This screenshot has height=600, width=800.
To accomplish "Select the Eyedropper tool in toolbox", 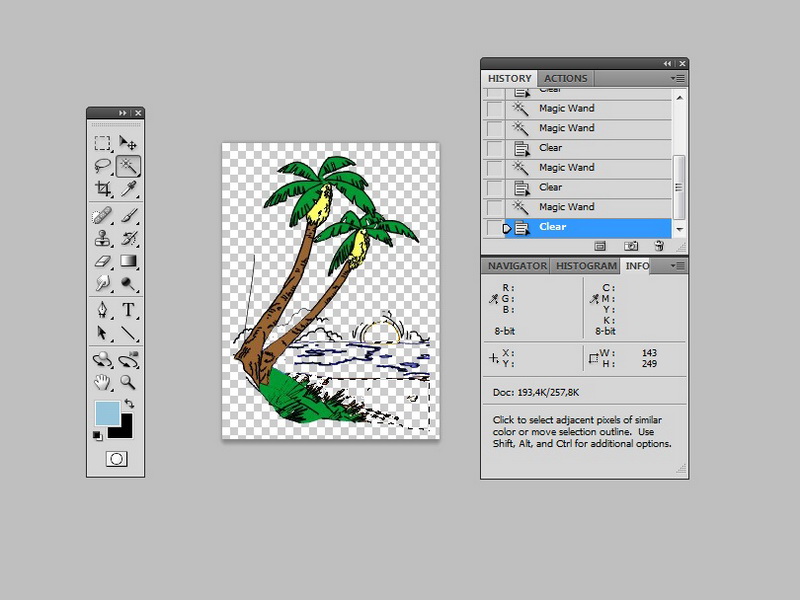I will [x=128, y=189].
